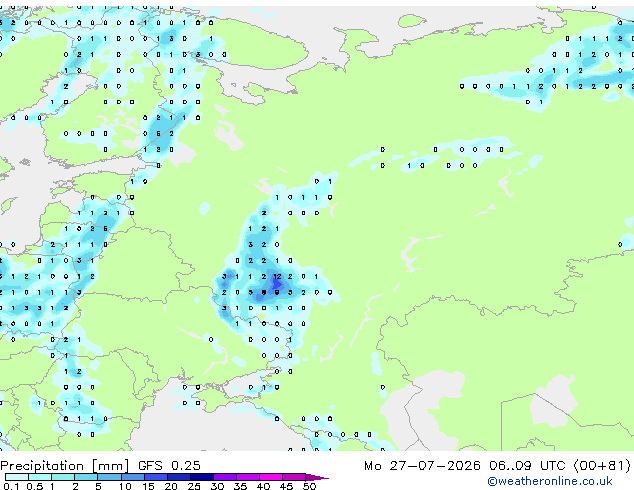Pick the 15–20 mm blue legend swatch
634x490 pixels.
(x=156, y=477)
